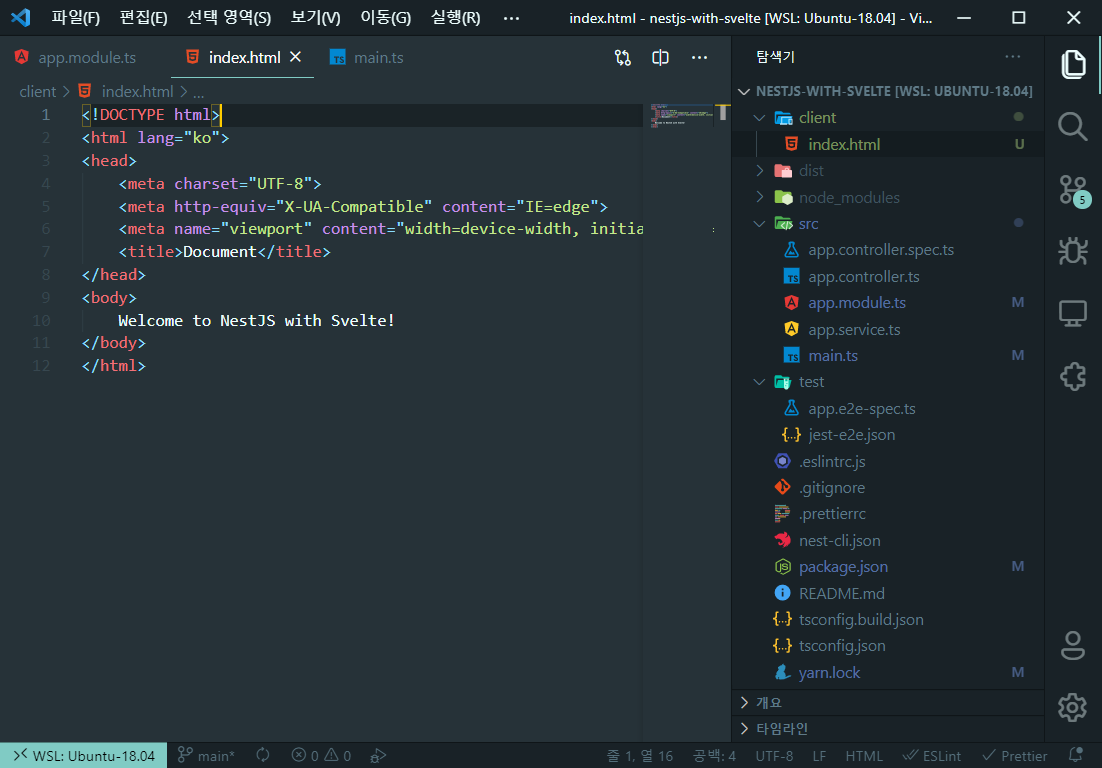Click client in the breadcrumb
Viewport: 1102px width, 768px height.
(37, 91)
